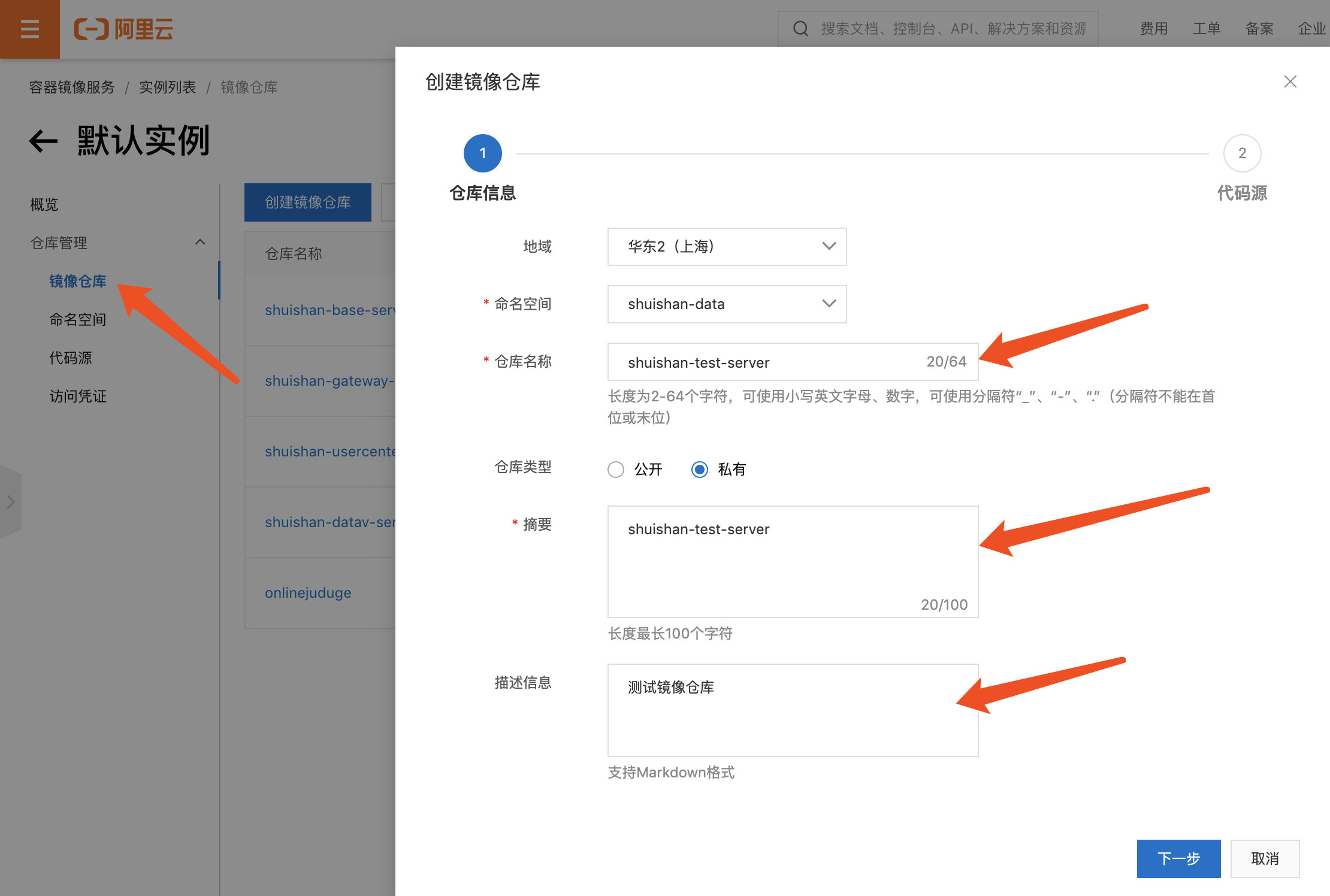Select the 公开 repository type
Image resolution: width=1330 pixels, height=896 pixels.
point(616,469)
